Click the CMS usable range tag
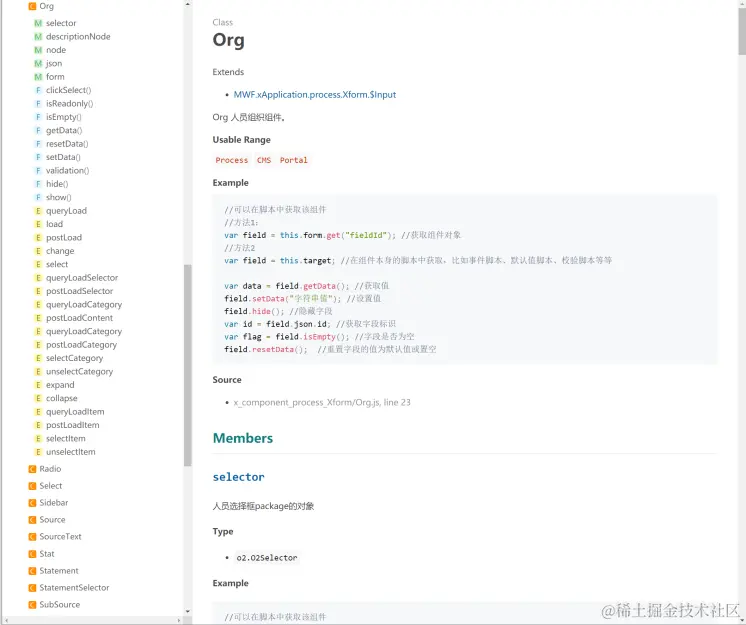This screenshot has width=746, height=625. point(264,160)
